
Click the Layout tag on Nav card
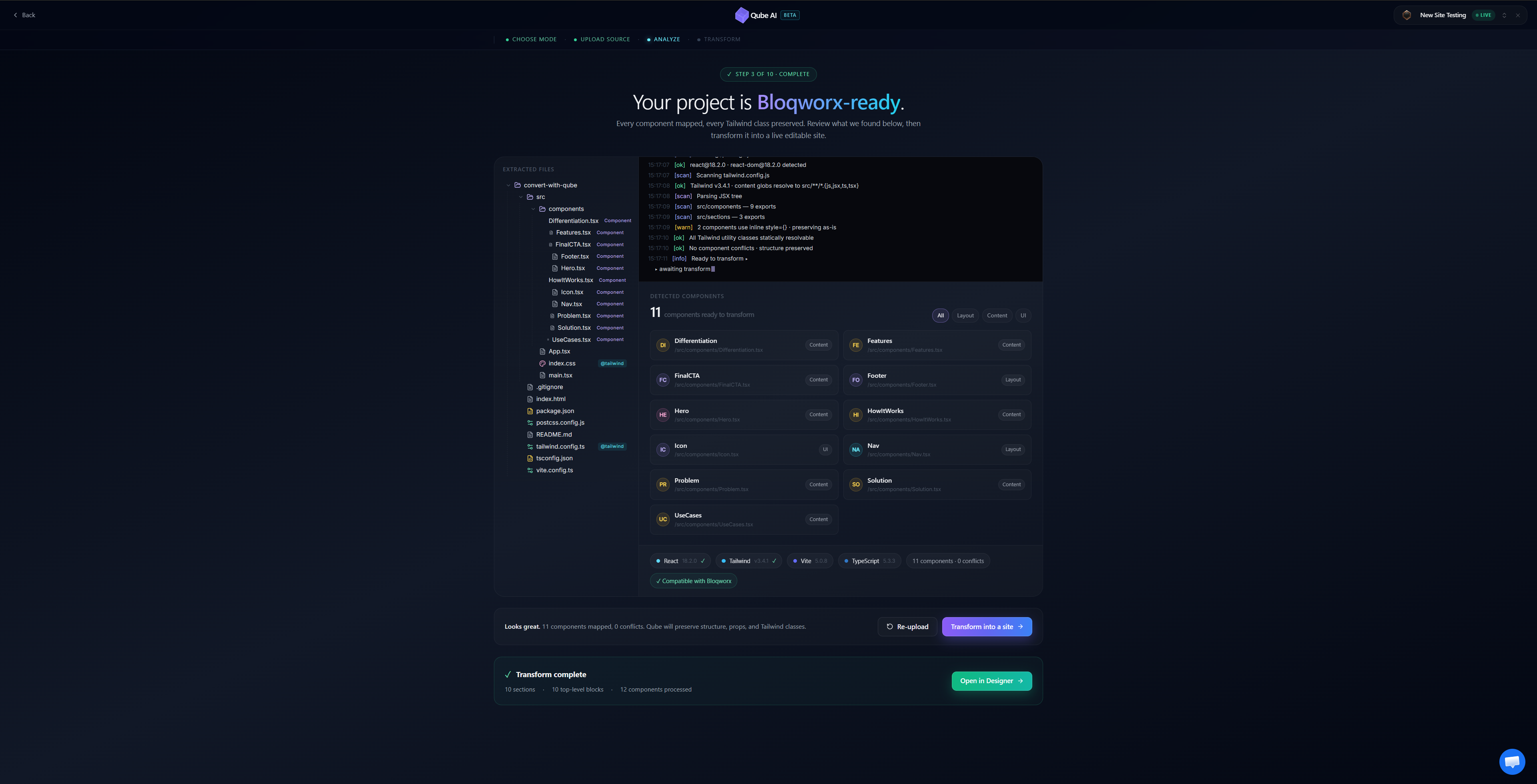pyautogui.click(x=1013, y=449)
